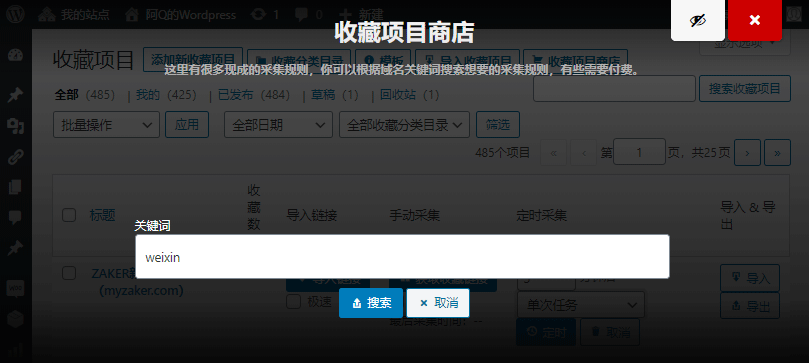Click the 添加新收藏项目 button
809x363 pixels.
tap(193, 60)
